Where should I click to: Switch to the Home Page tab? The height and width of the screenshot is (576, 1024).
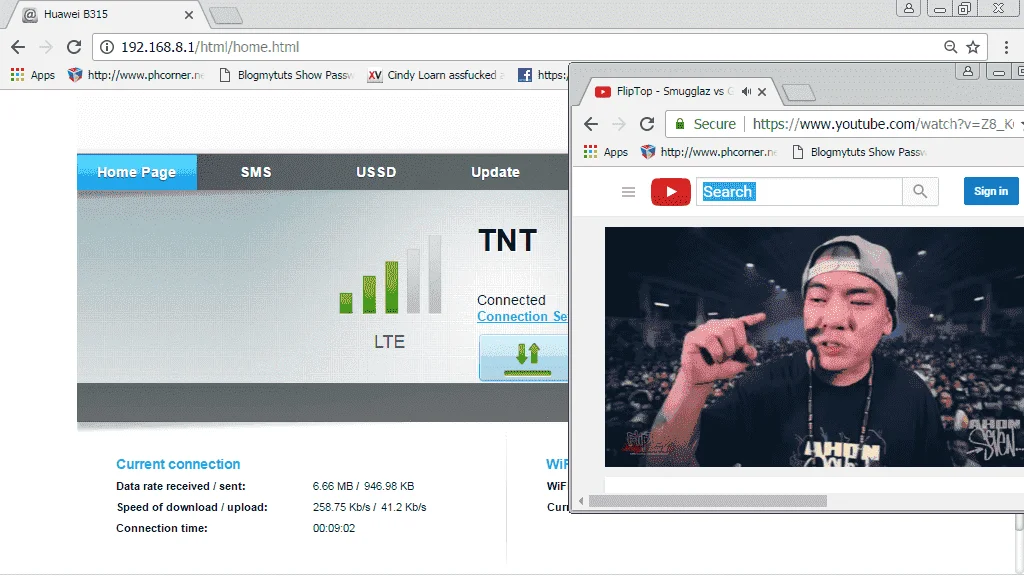136,172
